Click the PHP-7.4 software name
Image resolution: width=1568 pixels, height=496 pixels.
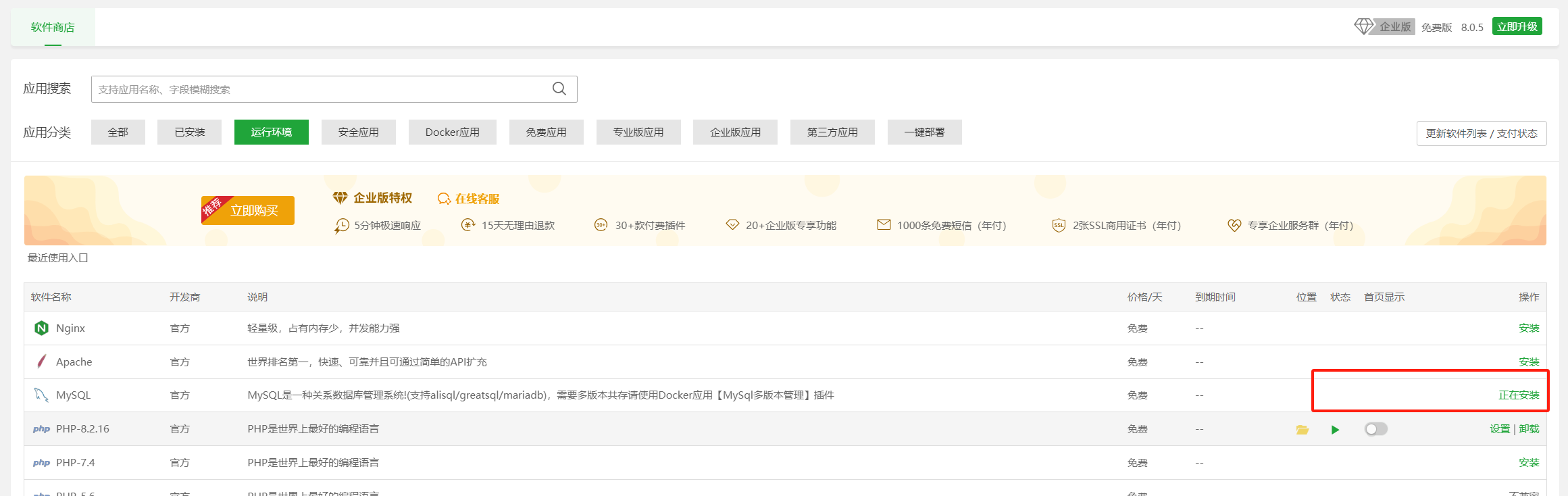click(x=76, y=462)
